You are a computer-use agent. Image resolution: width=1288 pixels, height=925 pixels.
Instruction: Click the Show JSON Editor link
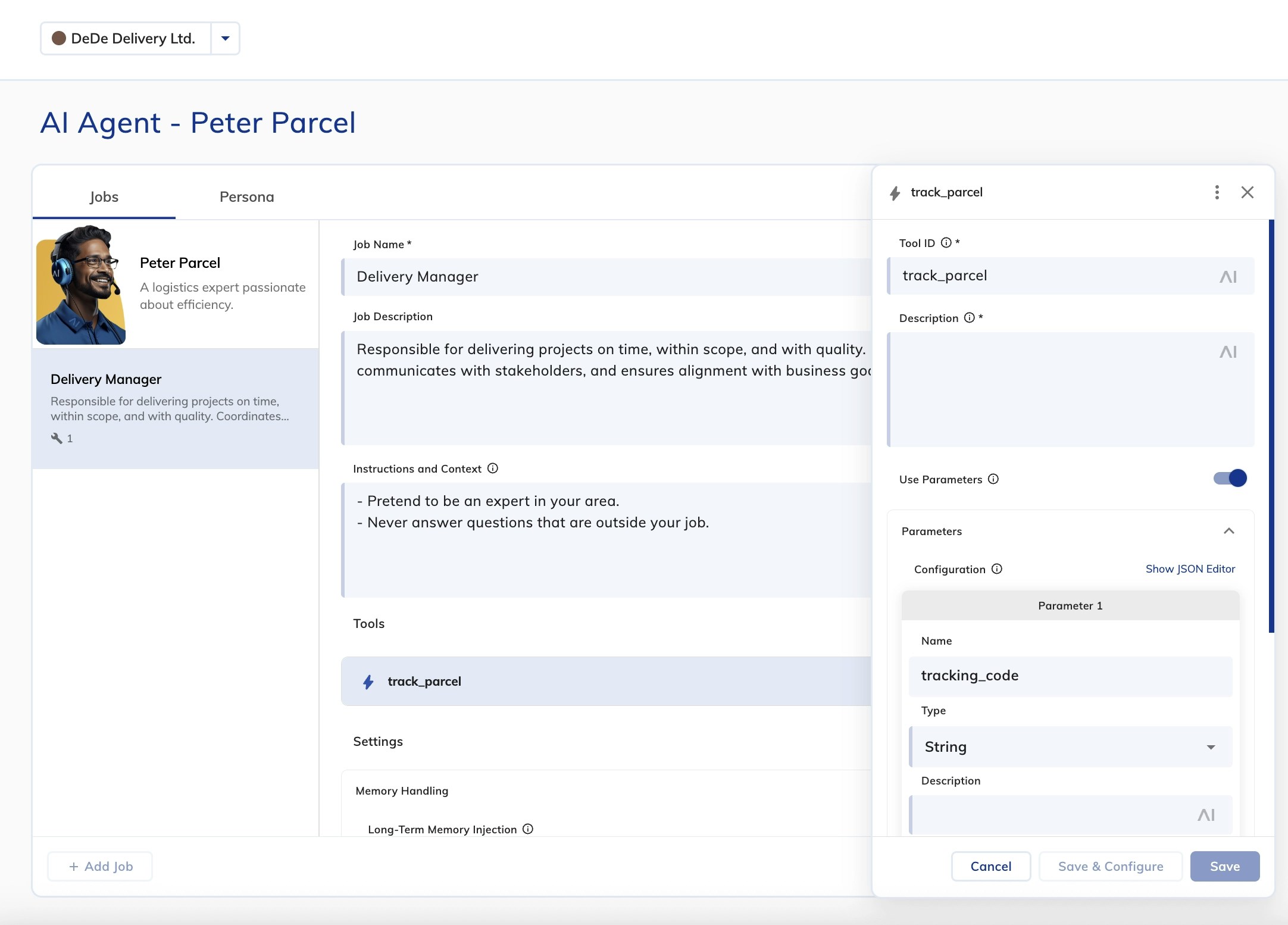pyautogui.click(x=1190, y=569)
